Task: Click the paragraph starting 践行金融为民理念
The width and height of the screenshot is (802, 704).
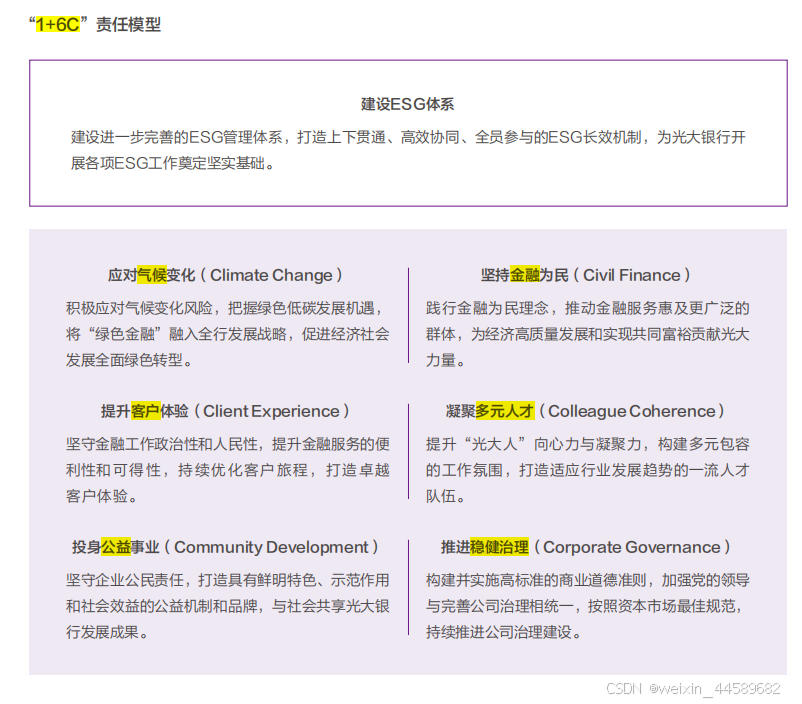Action: [588, 334]
